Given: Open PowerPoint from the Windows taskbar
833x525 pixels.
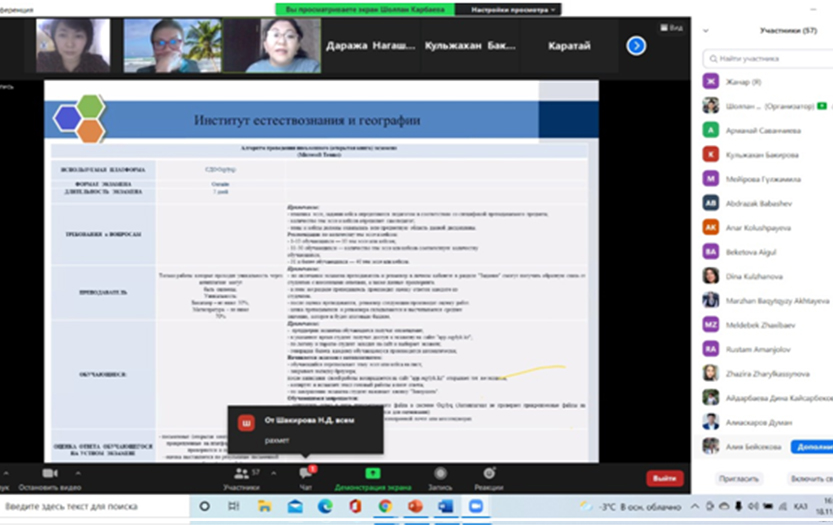Looking at the screenshot, I should [x=415, y=507].
